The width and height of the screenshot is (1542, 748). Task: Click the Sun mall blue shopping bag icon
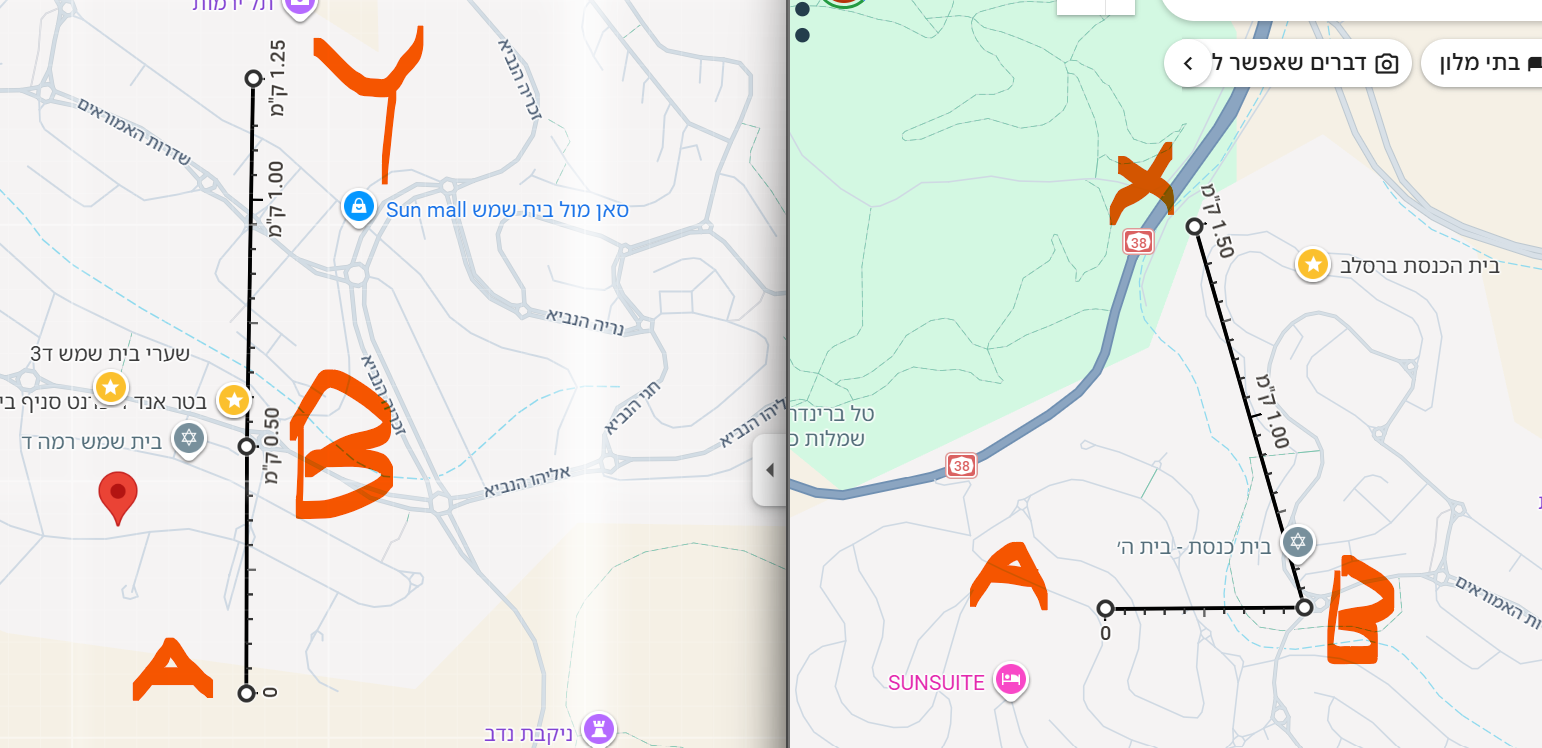pyautogui.click(x=358, y=207)
